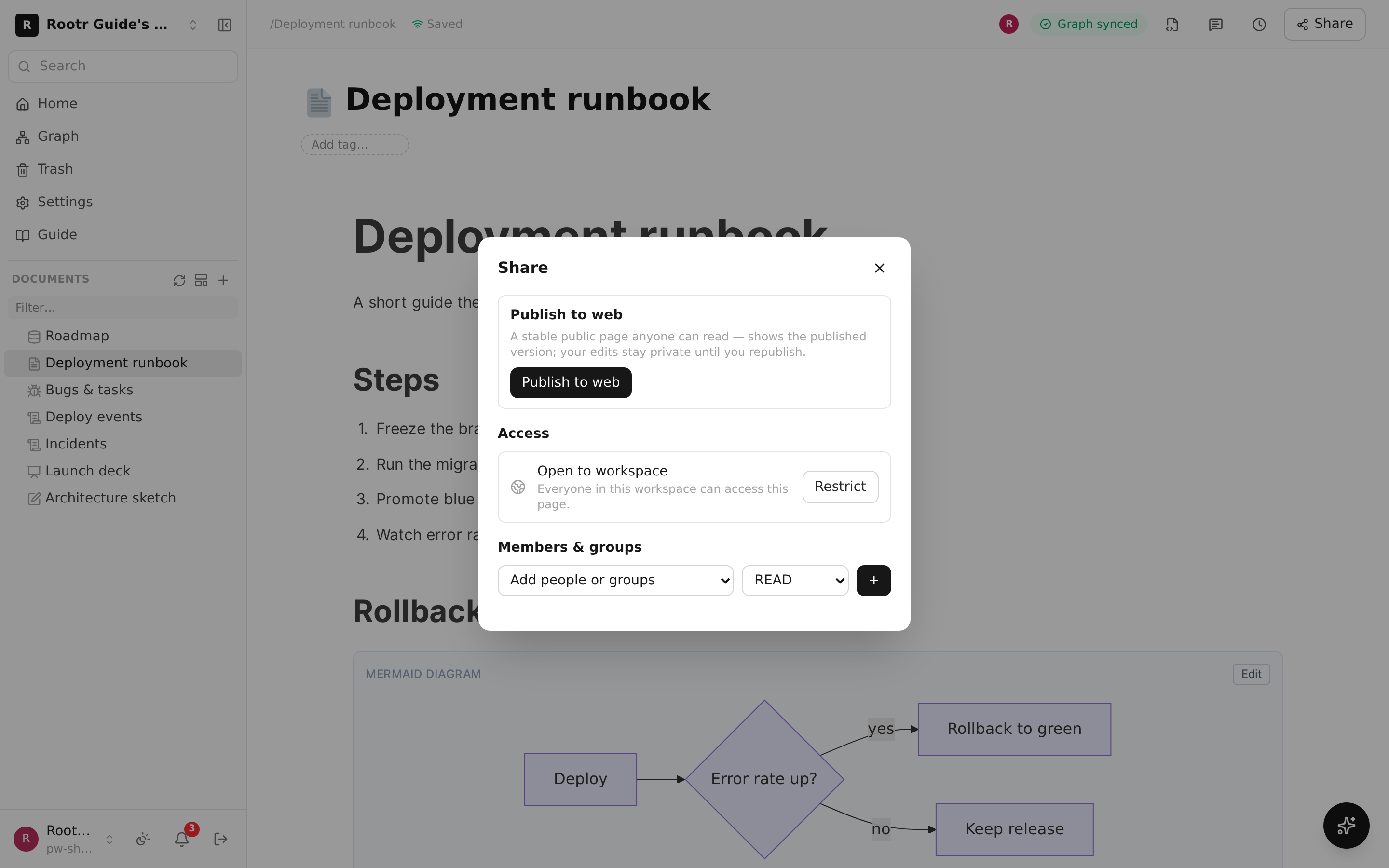Image resolution: width=1389 pixels, height=868 pixels.
Task: Click the Open to workspace globe icon
Action: click(517, 487)
